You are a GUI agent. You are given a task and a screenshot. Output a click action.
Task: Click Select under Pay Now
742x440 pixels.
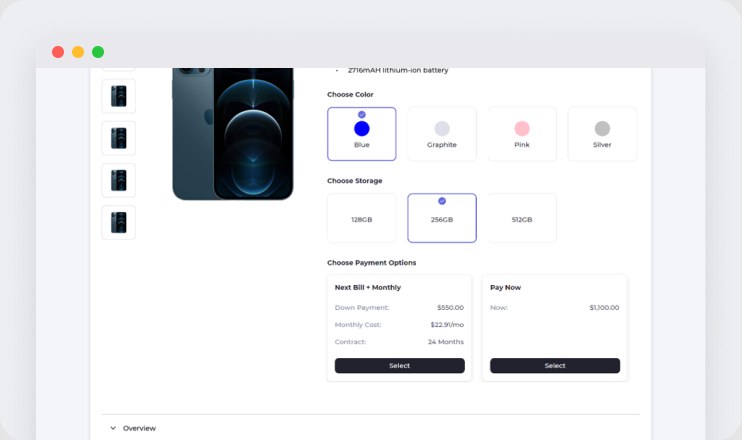tap(555, 365)
